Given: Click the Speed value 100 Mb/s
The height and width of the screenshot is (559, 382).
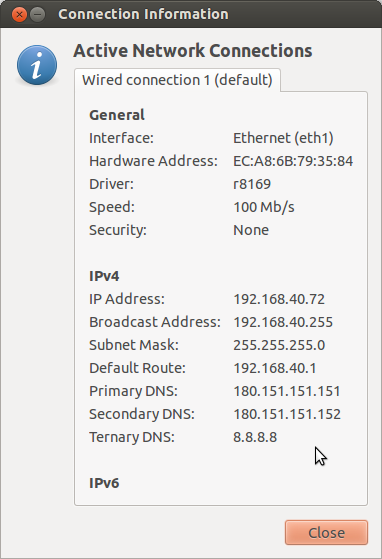Looking at the screenshot, I should tap(264, 207).
